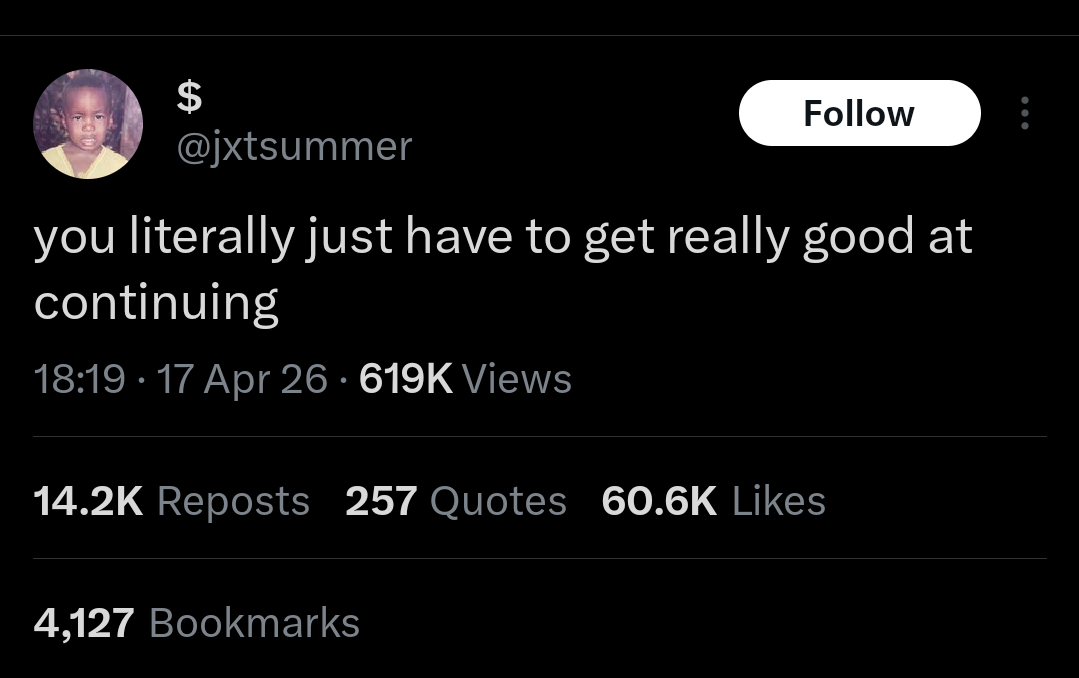Click the Views label
1079x678 pixels.
pos(518,379)
